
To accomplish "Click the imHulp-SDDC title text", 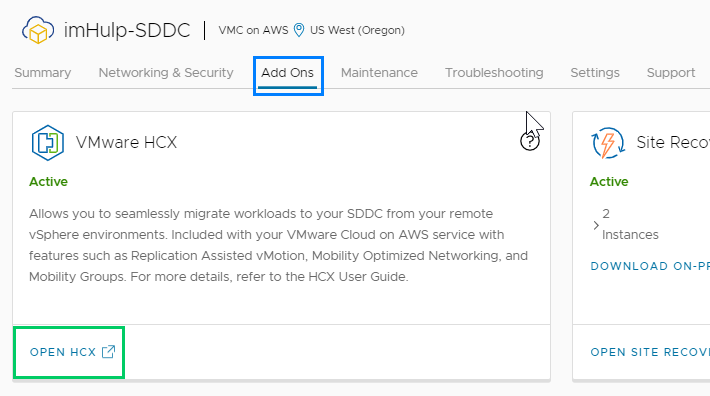I will click(127, 30).
